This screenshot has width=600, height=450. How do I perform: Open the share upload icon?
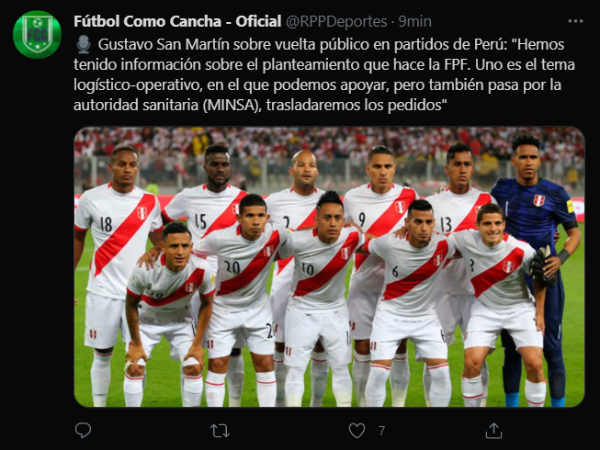494,430
